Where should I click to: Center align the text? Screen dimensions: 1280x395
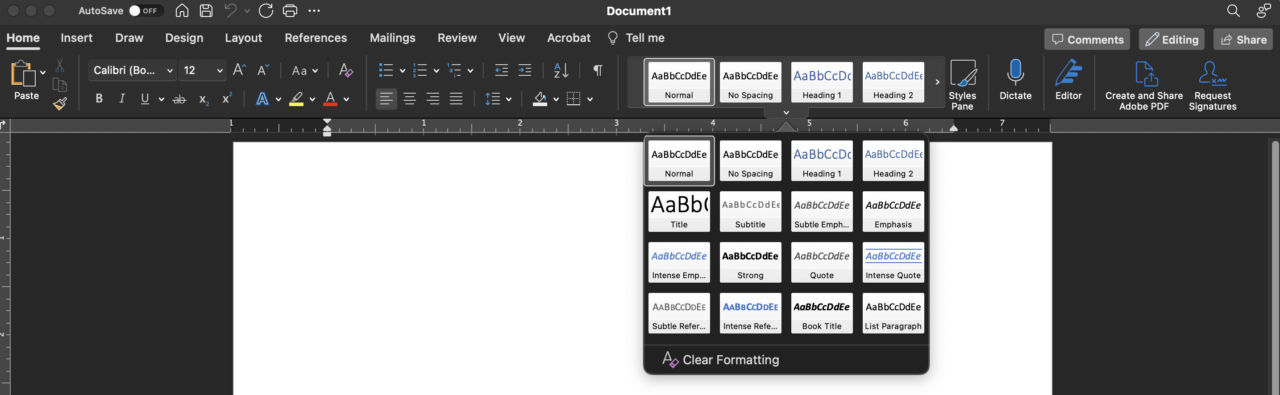pos(409,99)
